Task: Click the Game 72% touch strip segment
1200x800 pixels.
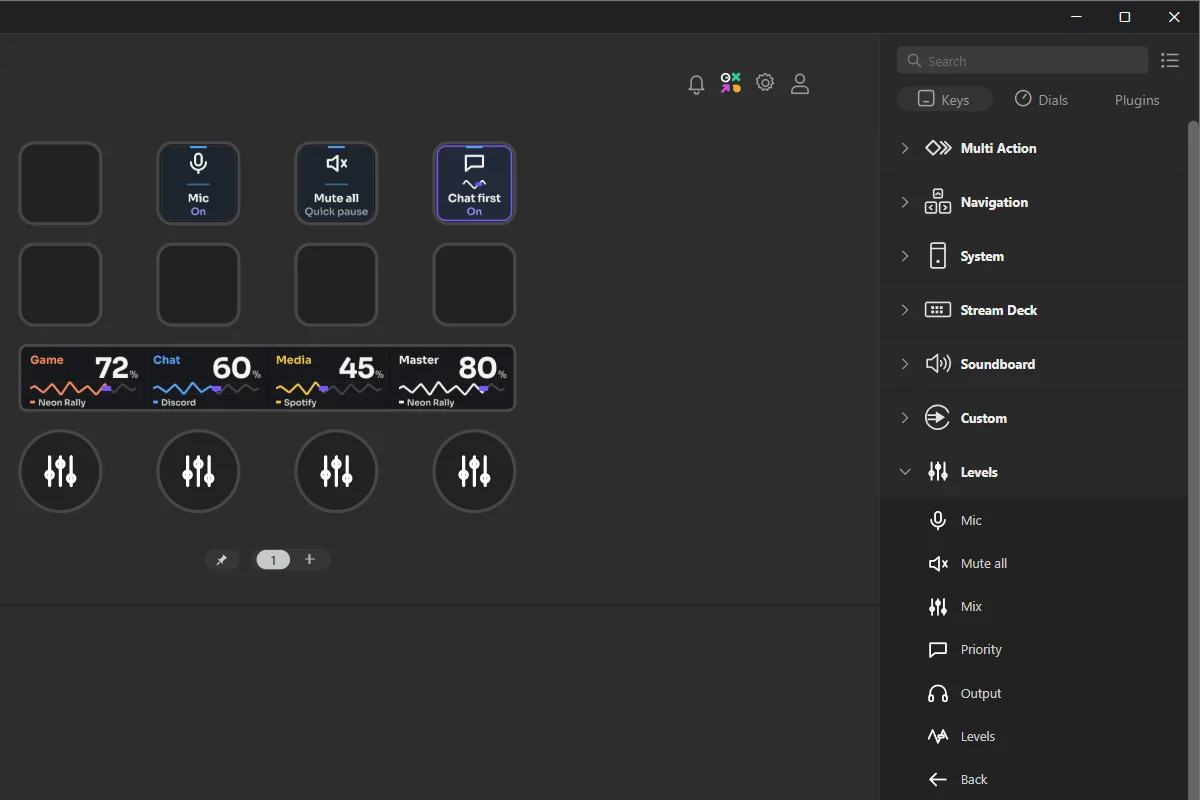Action: (83, 378)
